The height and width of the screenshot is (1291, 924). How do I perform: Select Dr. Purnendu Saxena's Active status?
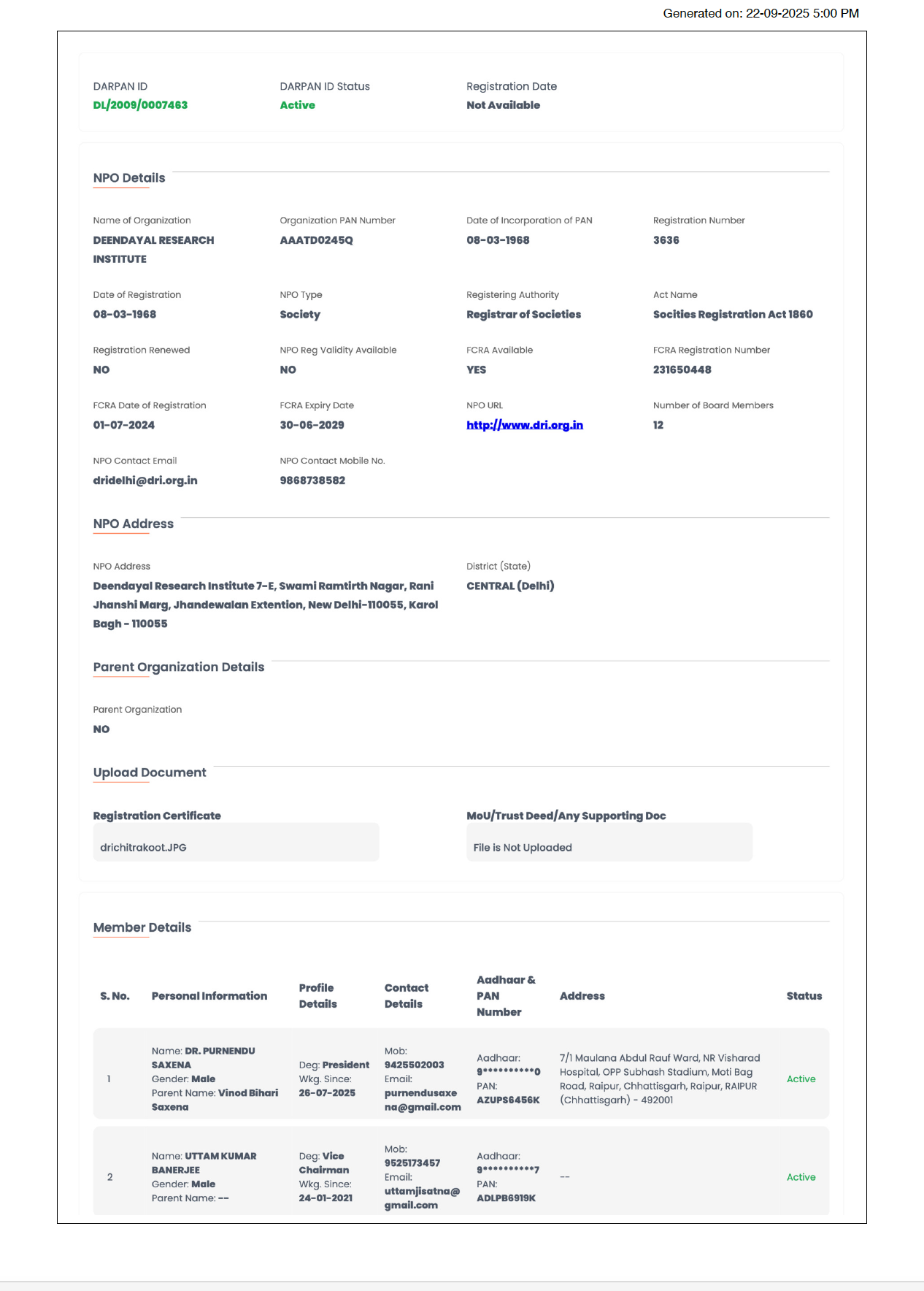click(x=801, y=1079)
